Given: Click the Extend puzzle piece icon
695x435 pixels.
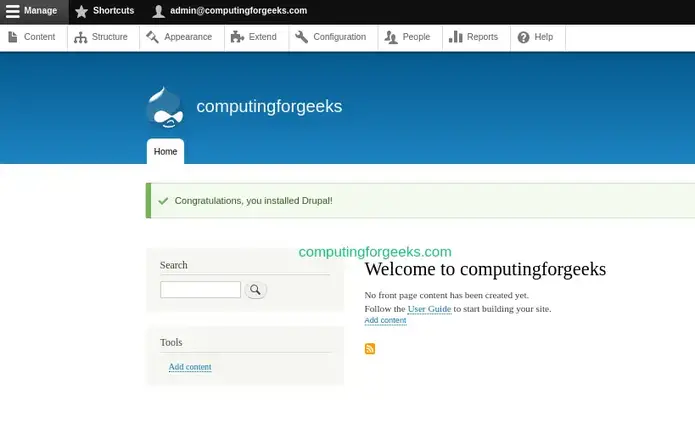Looking at the screenshot, I should pos(237,37).
